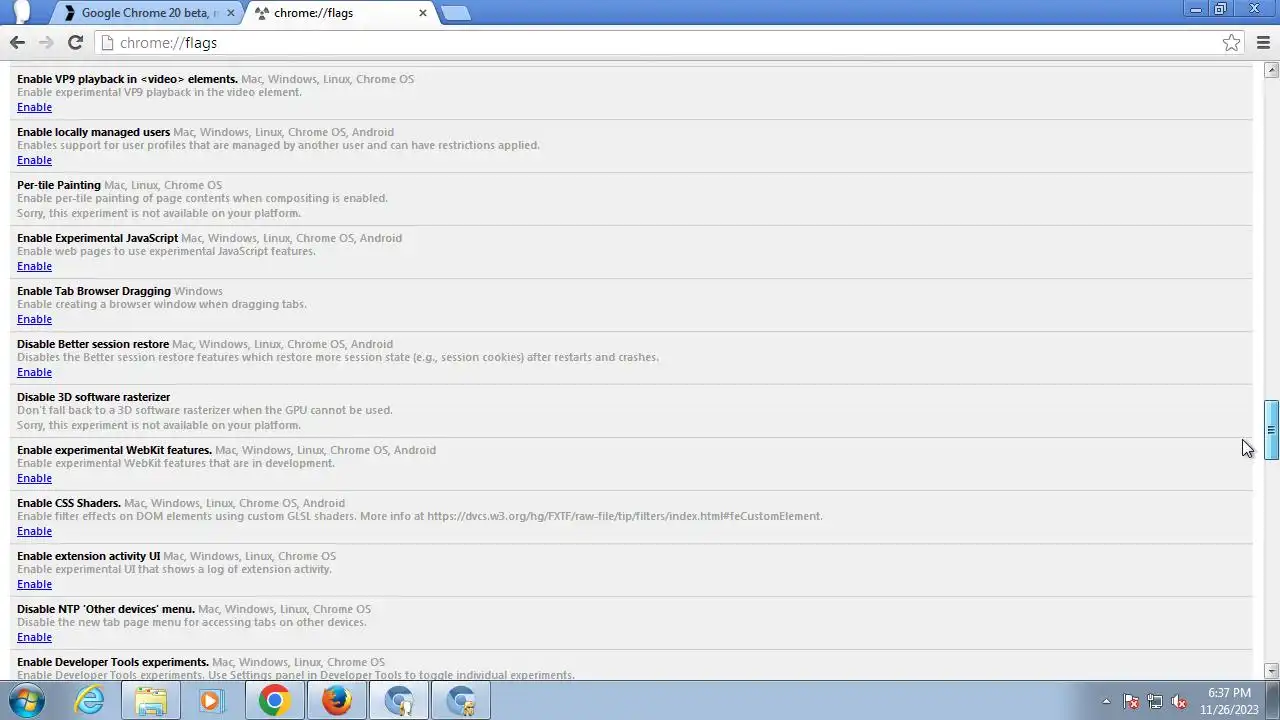
Task: Restore down the Chrome window
Action: point(1220,9)
